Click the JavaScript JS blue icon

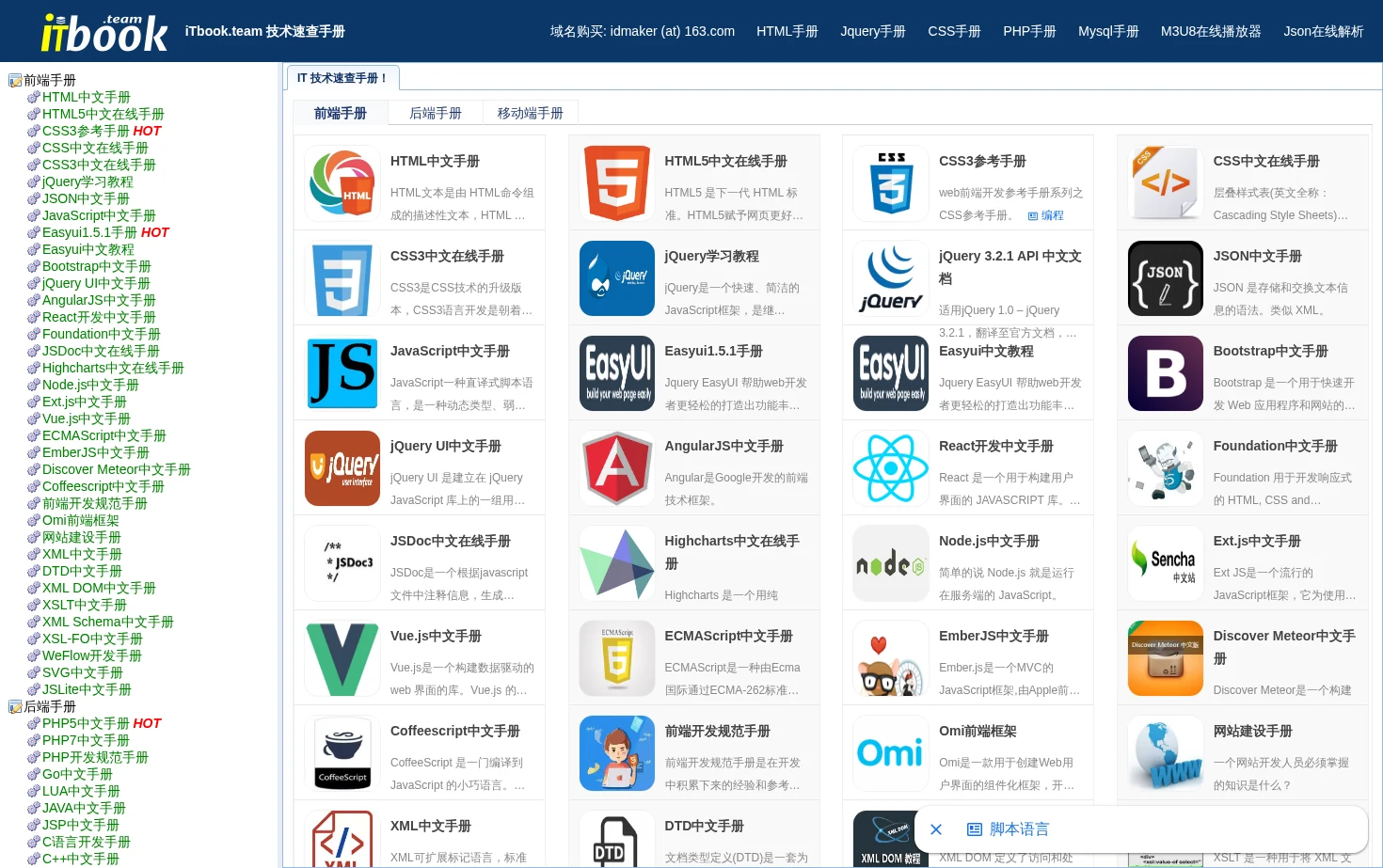coord(342,373)
